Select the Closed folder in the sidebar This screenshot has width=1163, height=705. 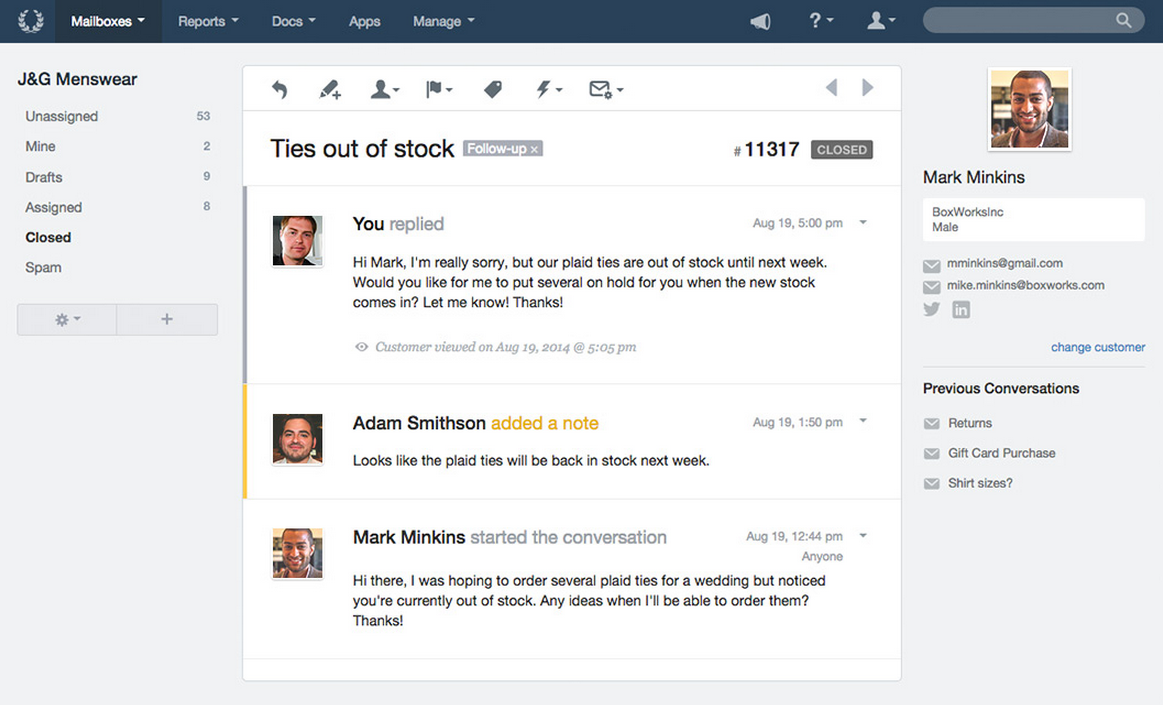tap(47, 237)
